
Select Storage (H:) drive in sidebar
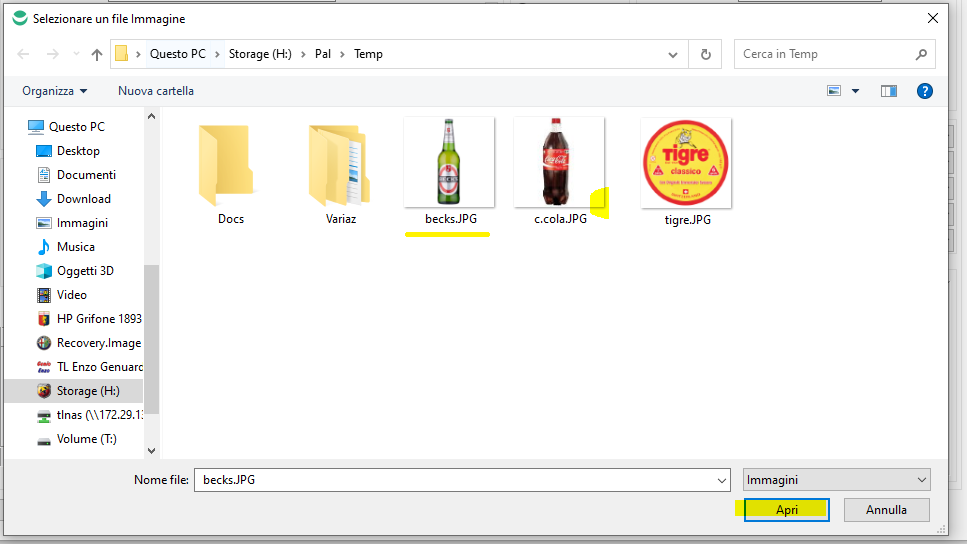point(90,391)
